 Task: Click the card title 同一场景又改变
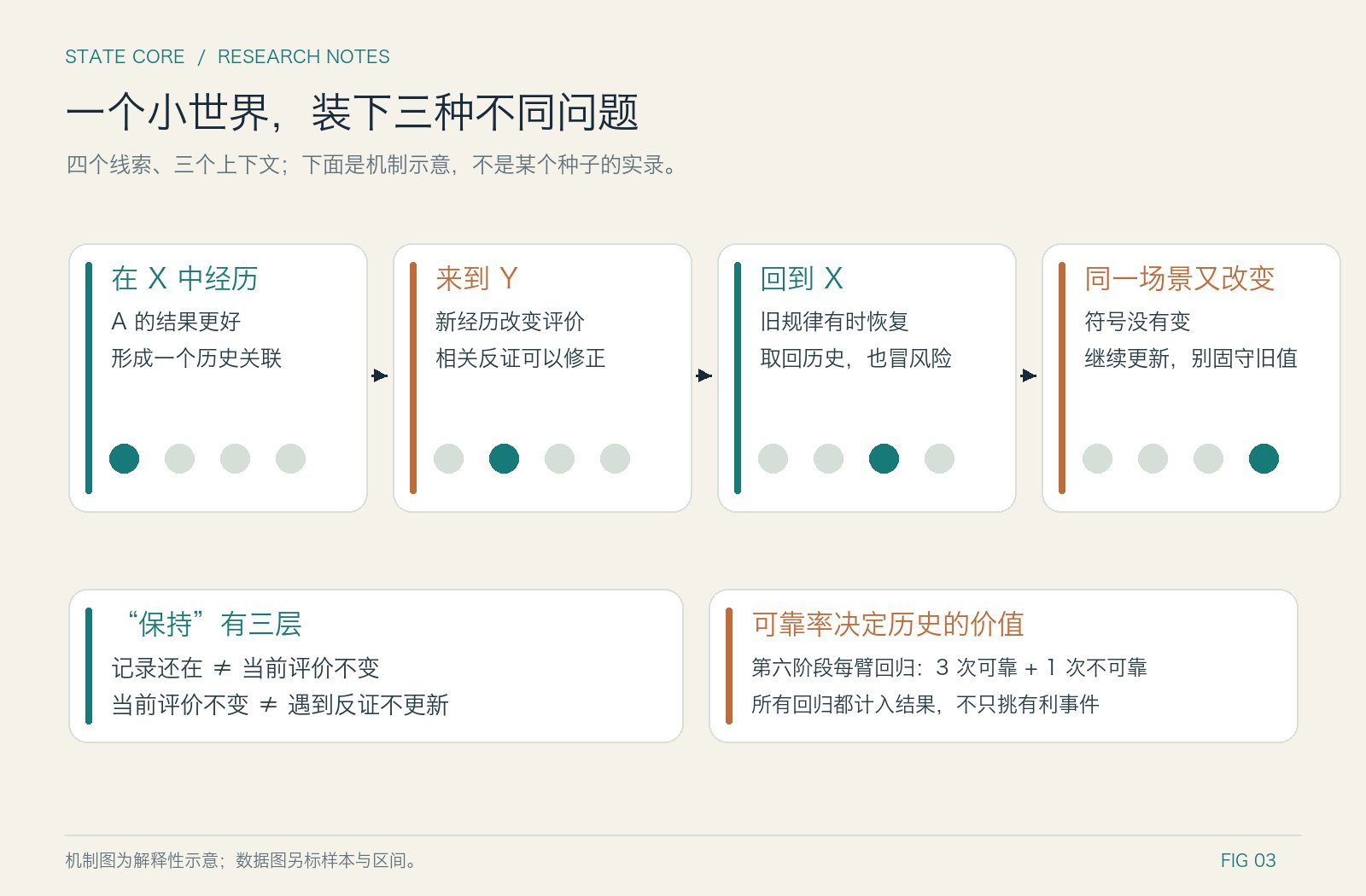[1180, 278]
